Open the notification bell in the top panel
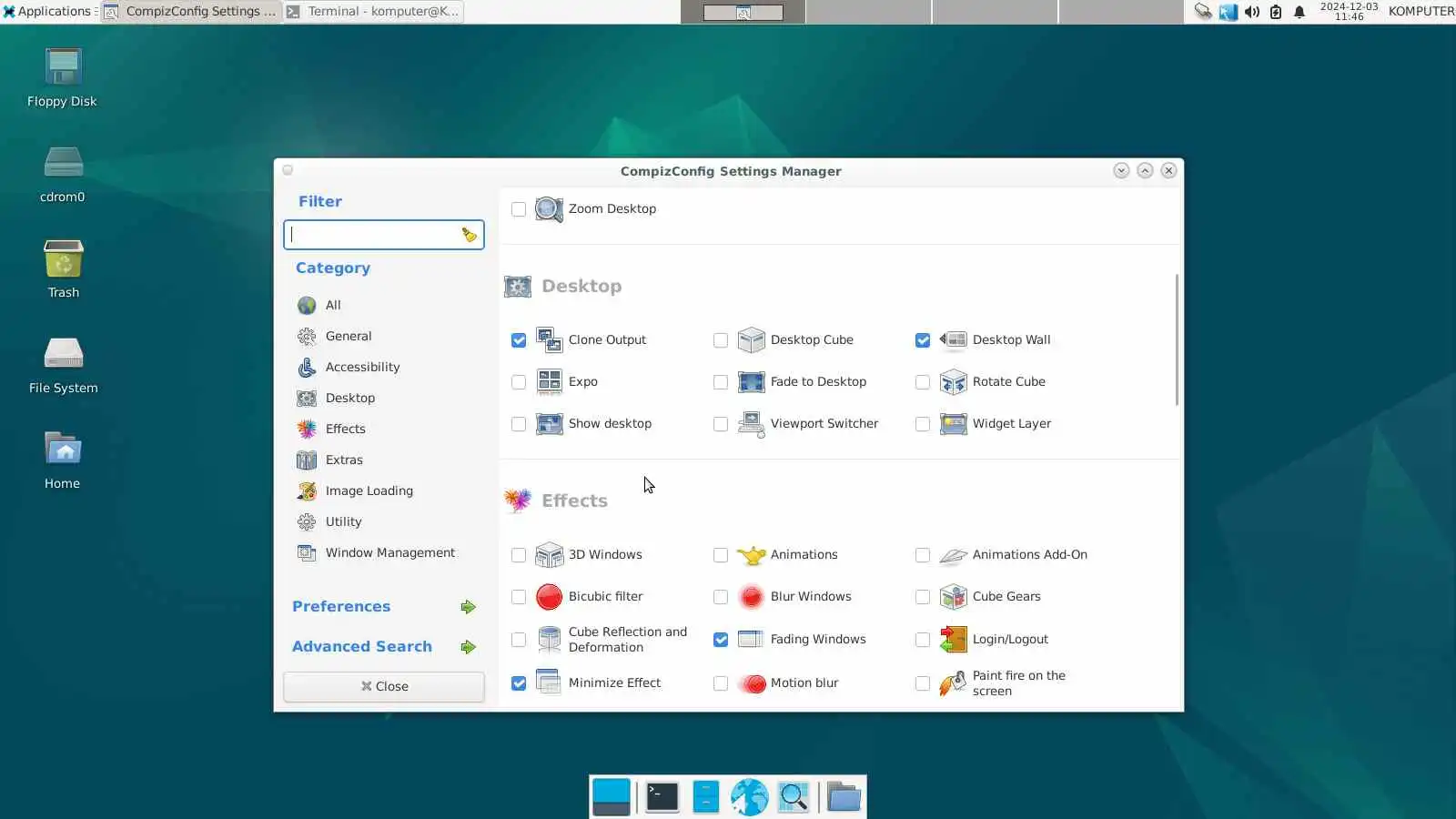Screen dimensions: 1456x819 pyautogui.click(x=1299, y=12)
